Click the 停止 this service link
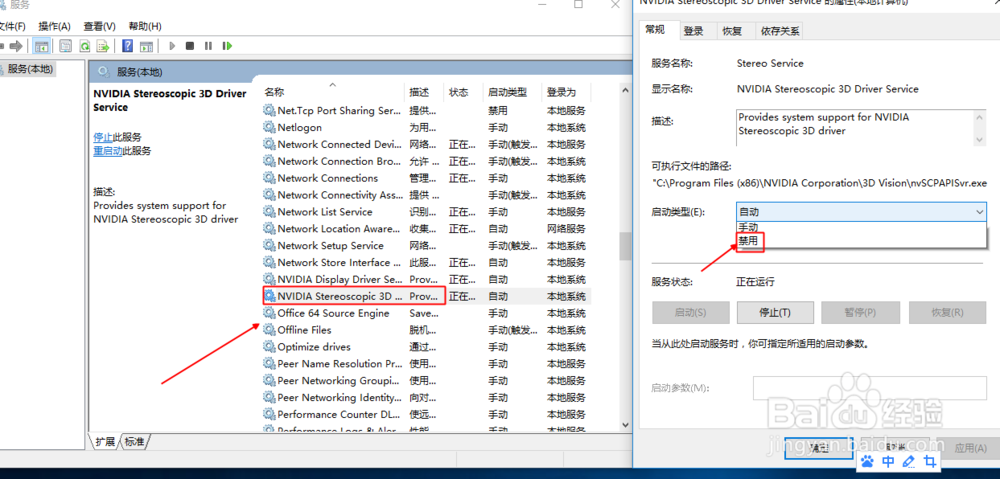The image size is (1000, 479). [103, 137]
